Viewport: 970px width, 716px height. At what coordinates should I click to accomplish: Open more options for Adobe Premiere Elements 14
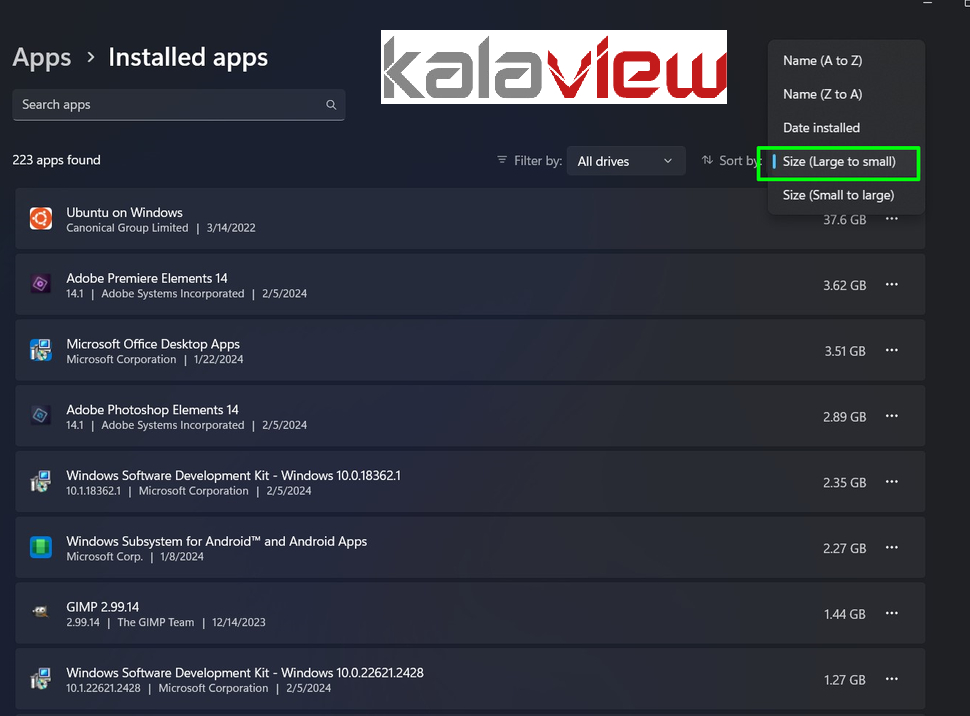pos(891,285)
